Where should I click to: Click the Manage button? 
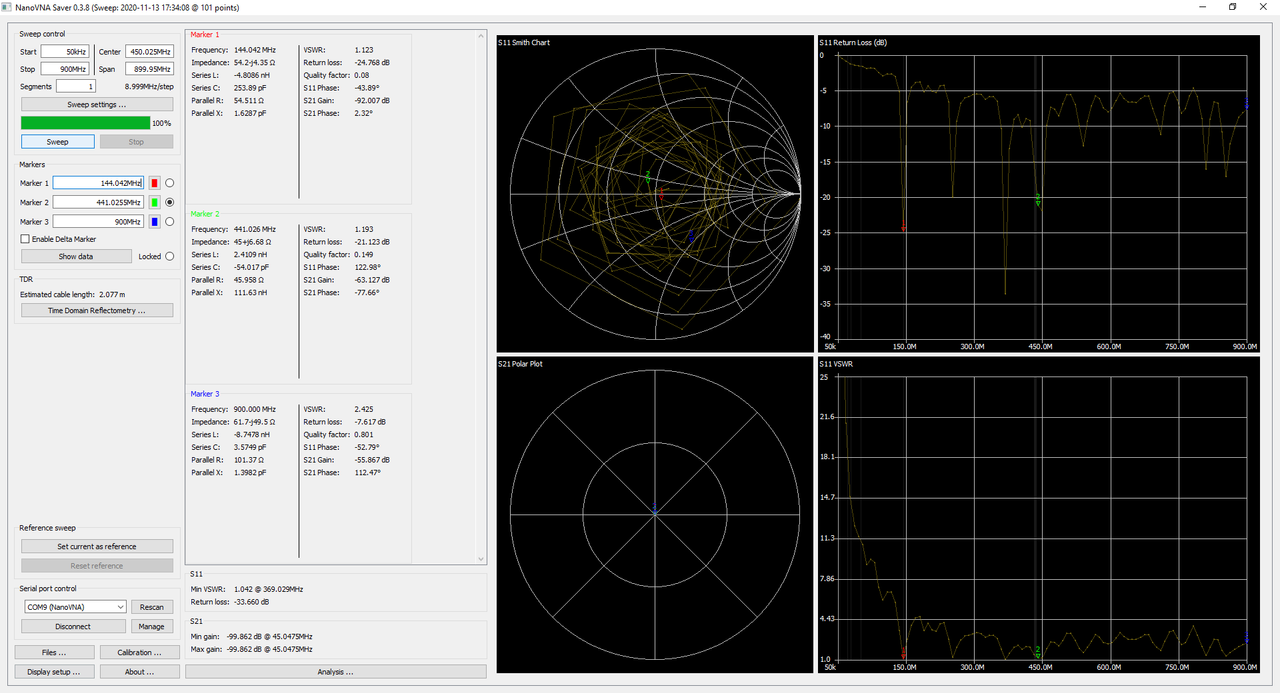point(152,626)
